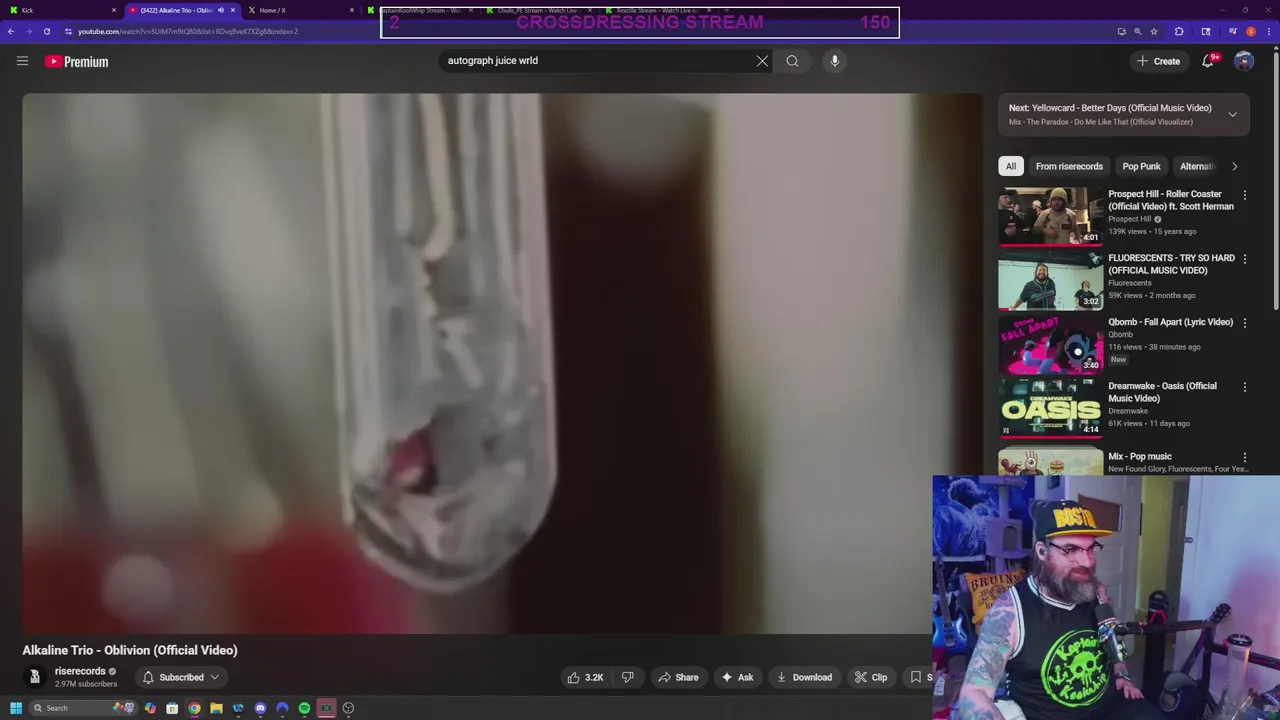Image resolution: width=1280 pixels, height=720 pixels.
Task: Select the From riserecords filter chip
Action: [1069, 166]
